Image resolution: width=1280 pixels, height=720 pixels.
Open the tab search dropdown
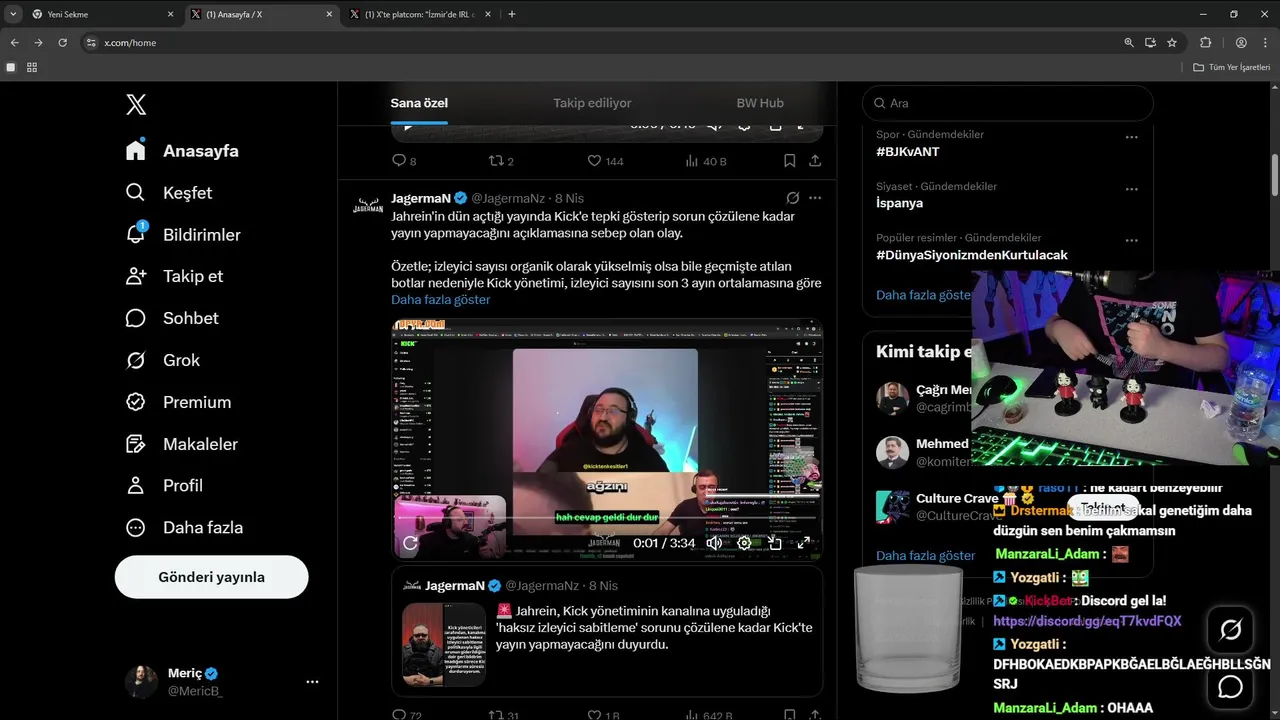(13, 14)
